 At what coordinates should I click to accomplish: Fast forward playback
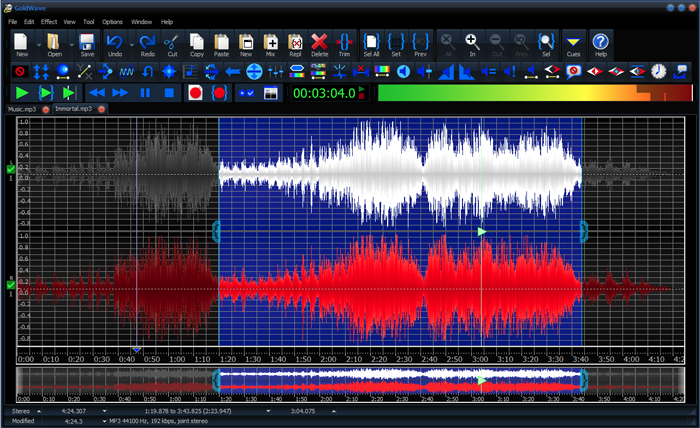120,93
